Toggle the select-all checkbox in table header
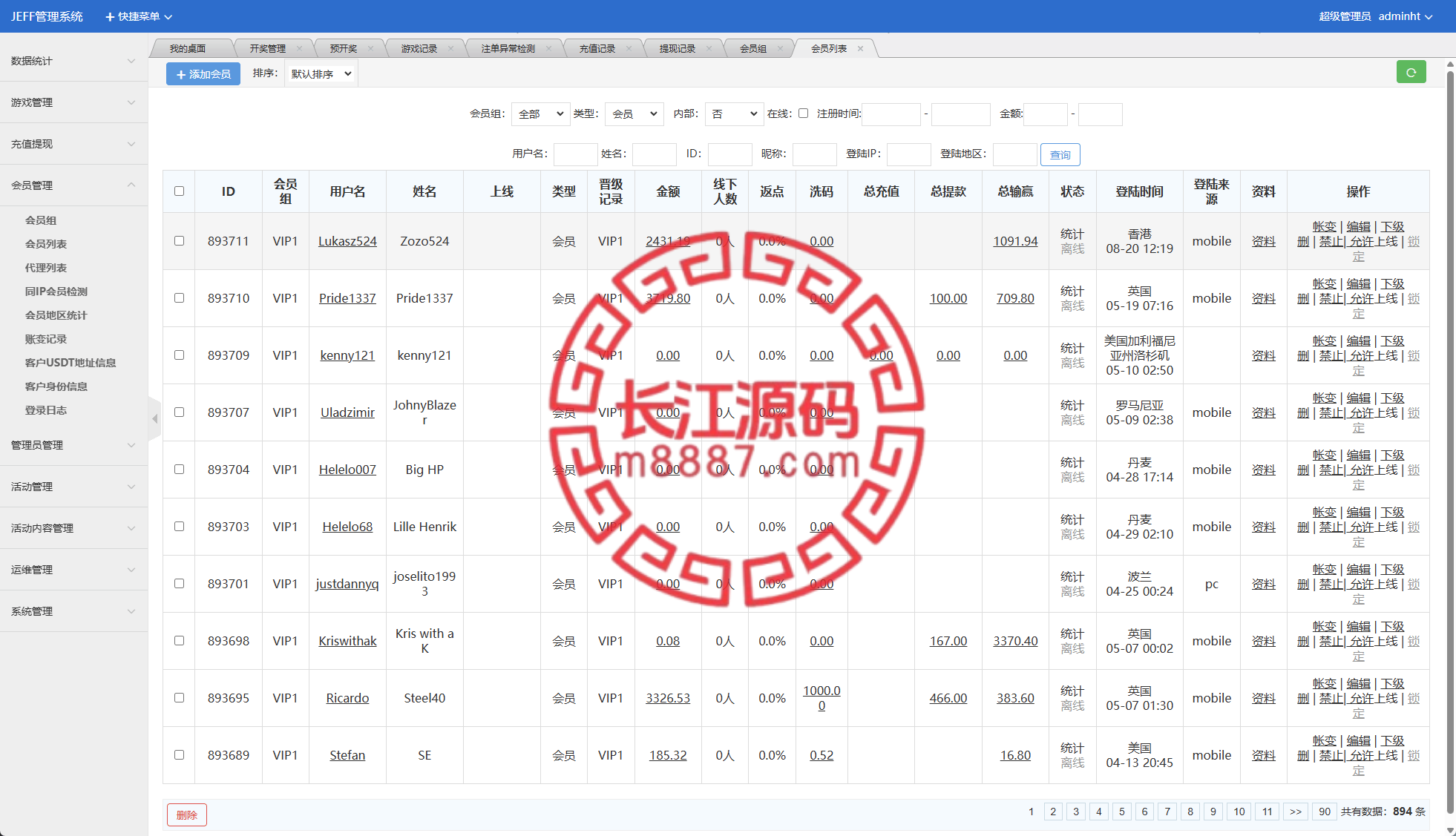The image size is (1456, 836). coord(179,191)
